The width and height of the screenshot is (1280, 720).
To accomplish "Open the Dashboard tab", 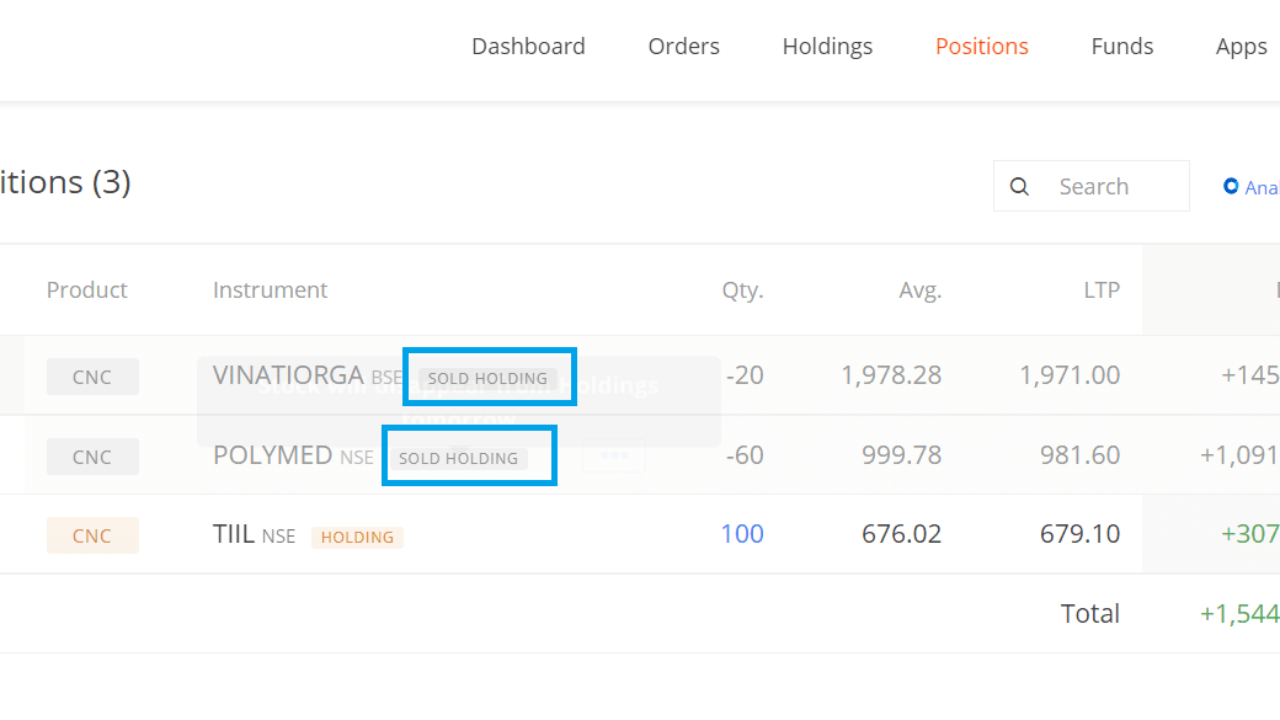I will [528, 47].
